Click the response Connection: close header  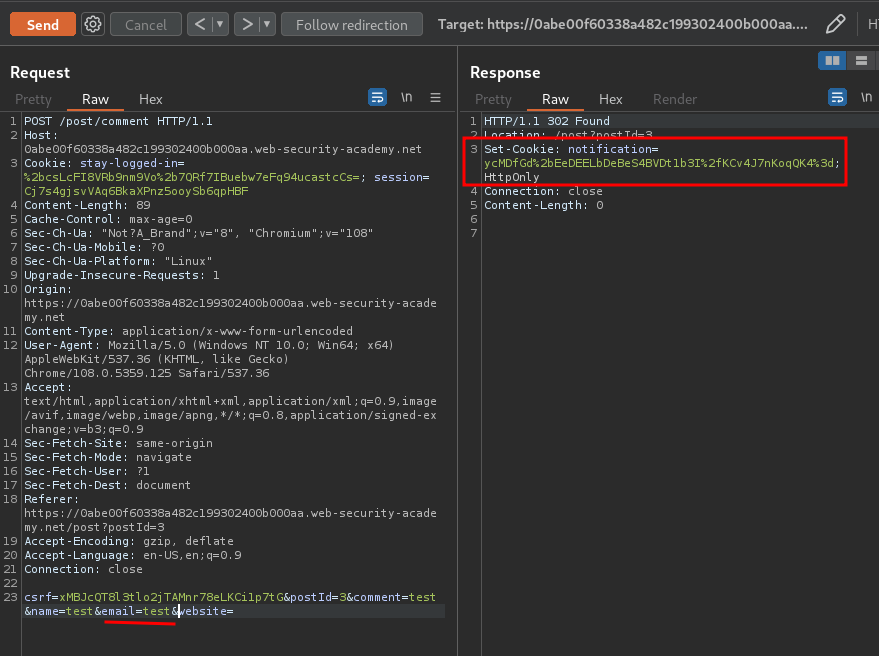coord(543,191)
